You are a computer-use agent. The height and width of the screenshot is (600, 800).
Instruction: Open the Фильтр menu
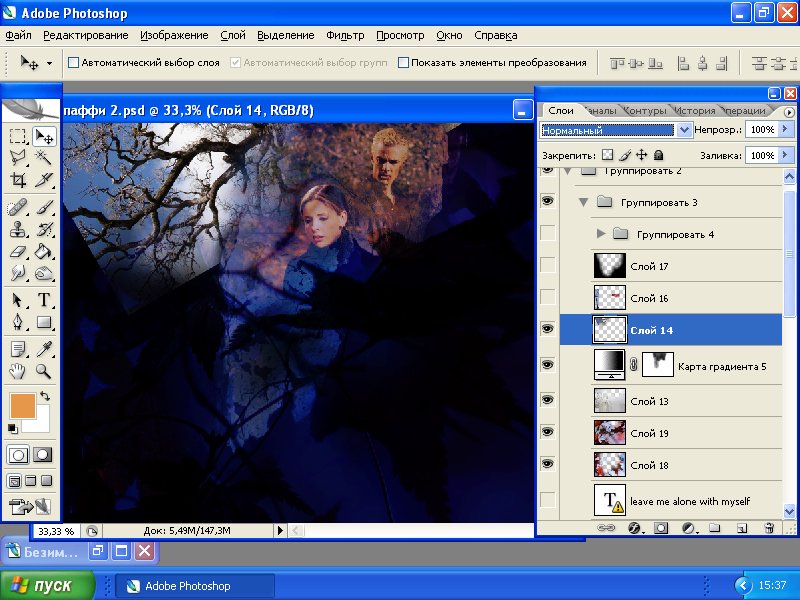345,35
